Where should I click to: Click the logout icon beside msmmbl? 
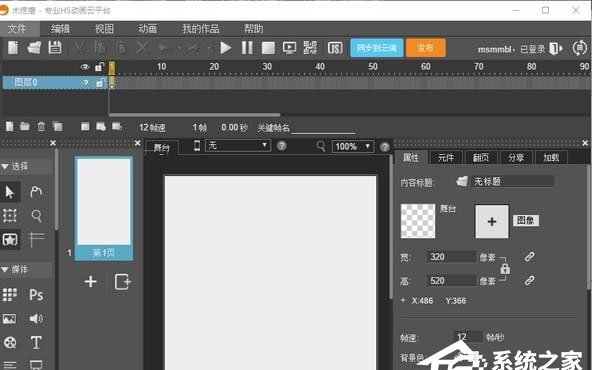[555, 48]
